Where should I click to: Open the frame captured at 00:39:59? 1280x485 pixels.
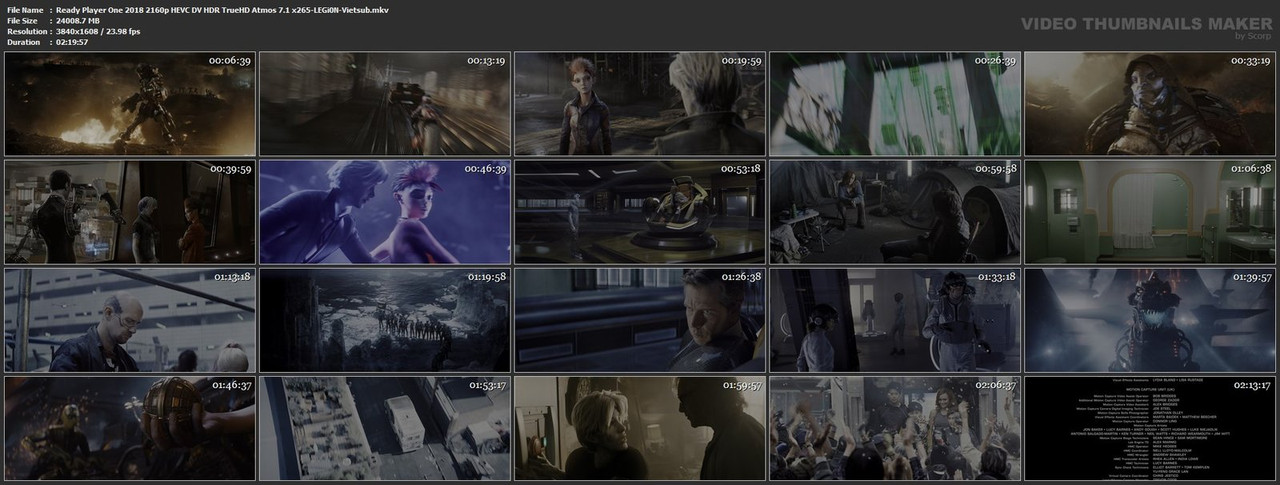tap(130, 211)
